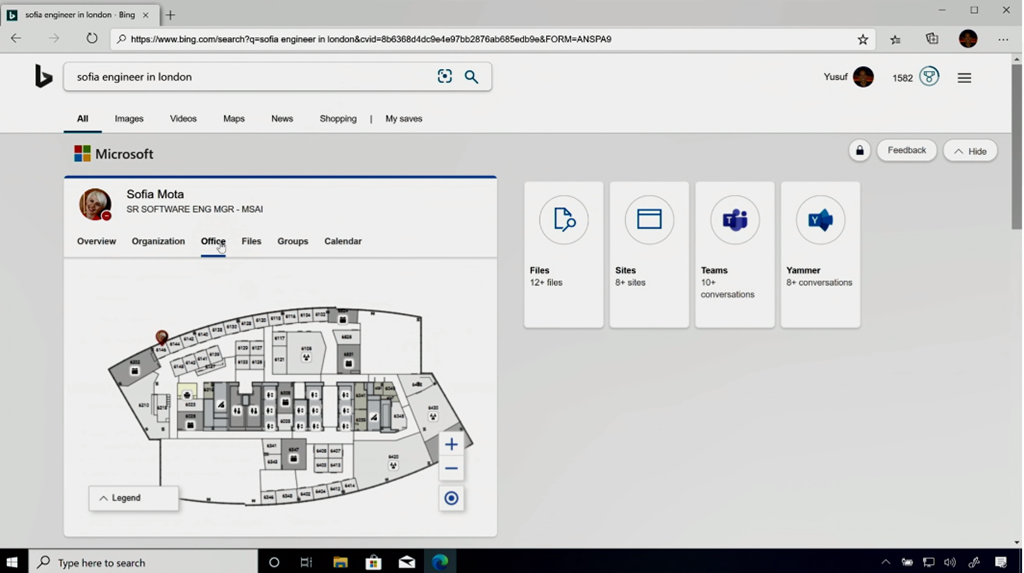Open the Sites results card
Image resolution: width=1024 pixels, height=573 pixels.
coord(649,254)
